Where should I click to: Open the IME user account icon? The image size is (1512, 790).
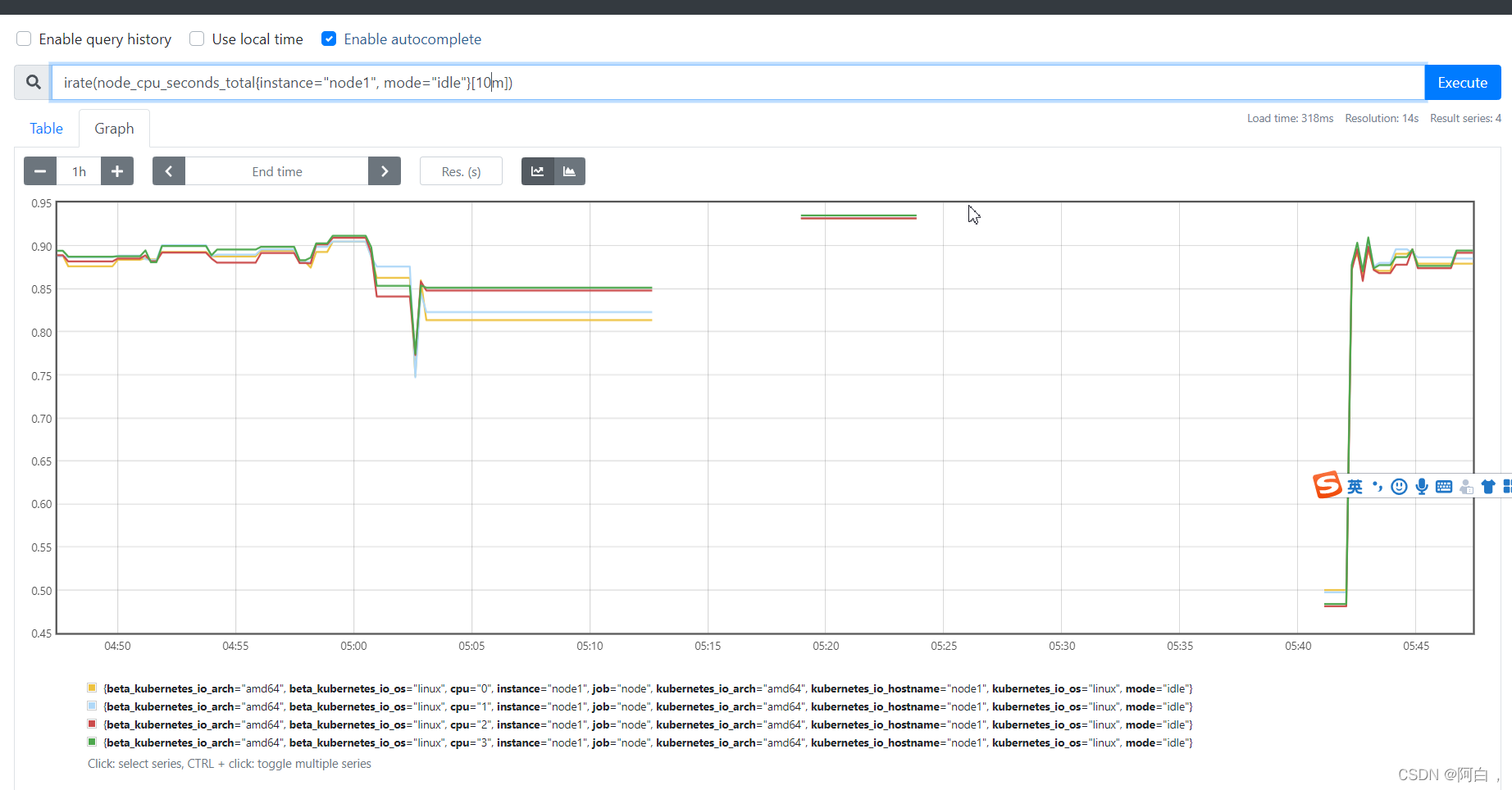(1466, 487)
